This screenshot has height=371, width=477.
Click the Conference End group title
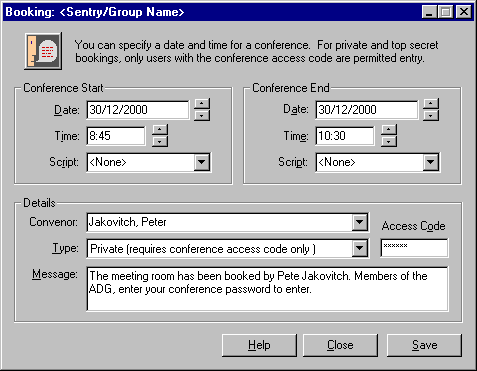tap(291, 88)
